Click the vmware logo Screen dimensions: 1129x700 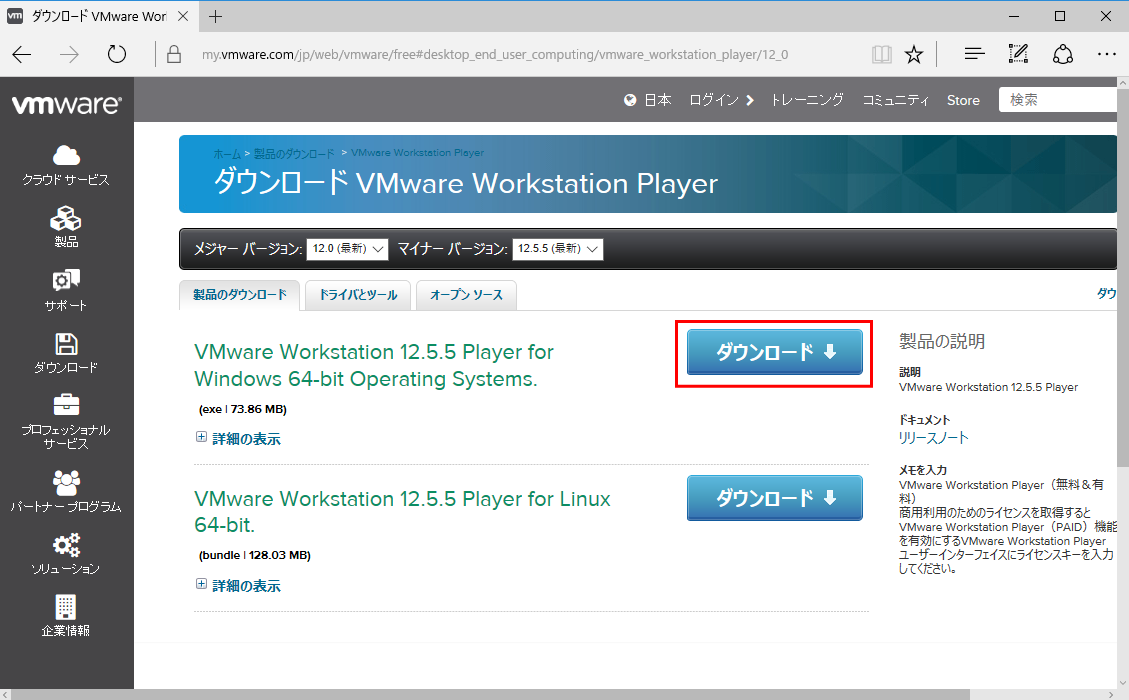(x=66, y=104)
